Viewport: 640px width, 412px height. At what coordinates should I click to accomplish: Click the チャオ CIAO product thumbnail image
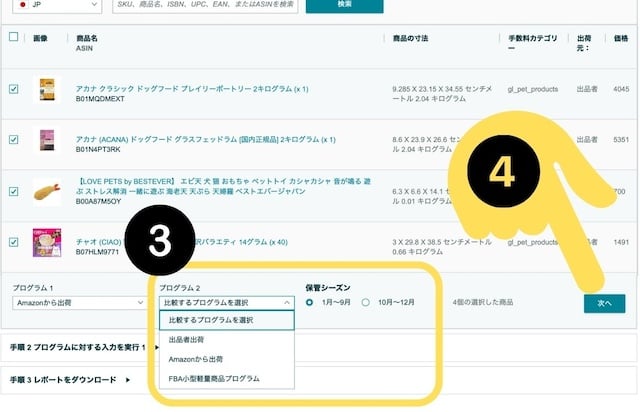click(46, 242)
